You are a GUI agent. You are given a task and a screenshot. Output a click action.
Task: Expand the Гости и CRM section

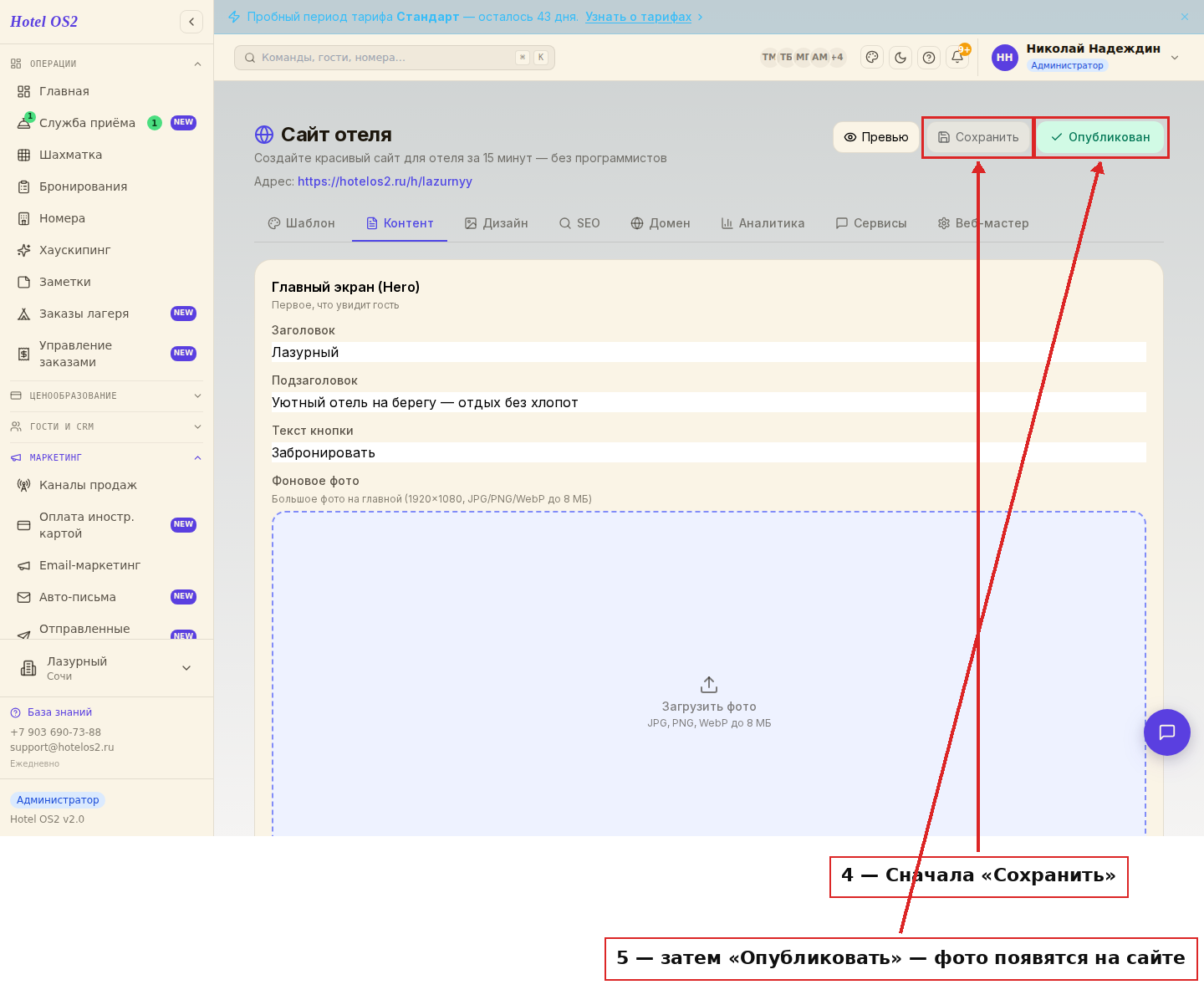click(x=106, y=426)
